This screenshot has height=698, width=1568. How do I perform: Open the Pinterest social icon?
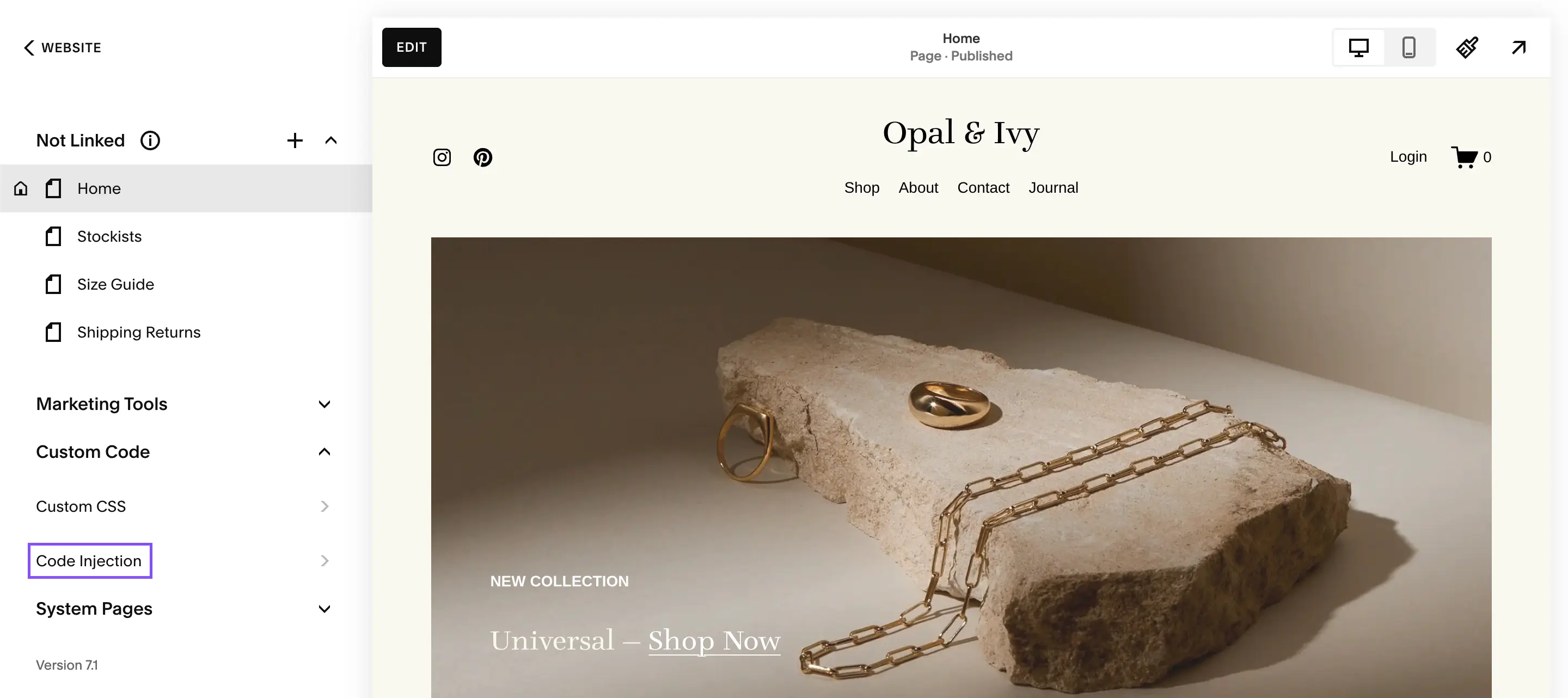(483, 157)
